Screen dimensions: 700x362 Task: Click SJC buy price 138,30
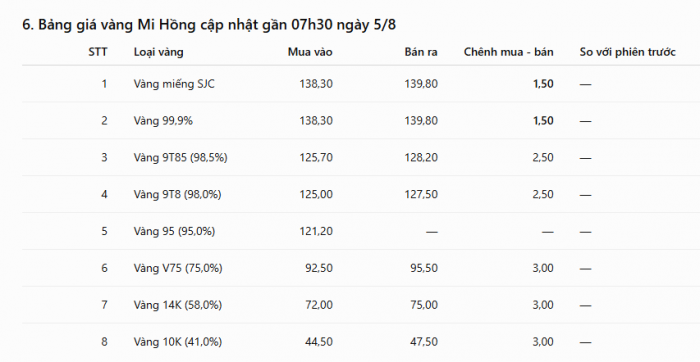click(316, 84)
